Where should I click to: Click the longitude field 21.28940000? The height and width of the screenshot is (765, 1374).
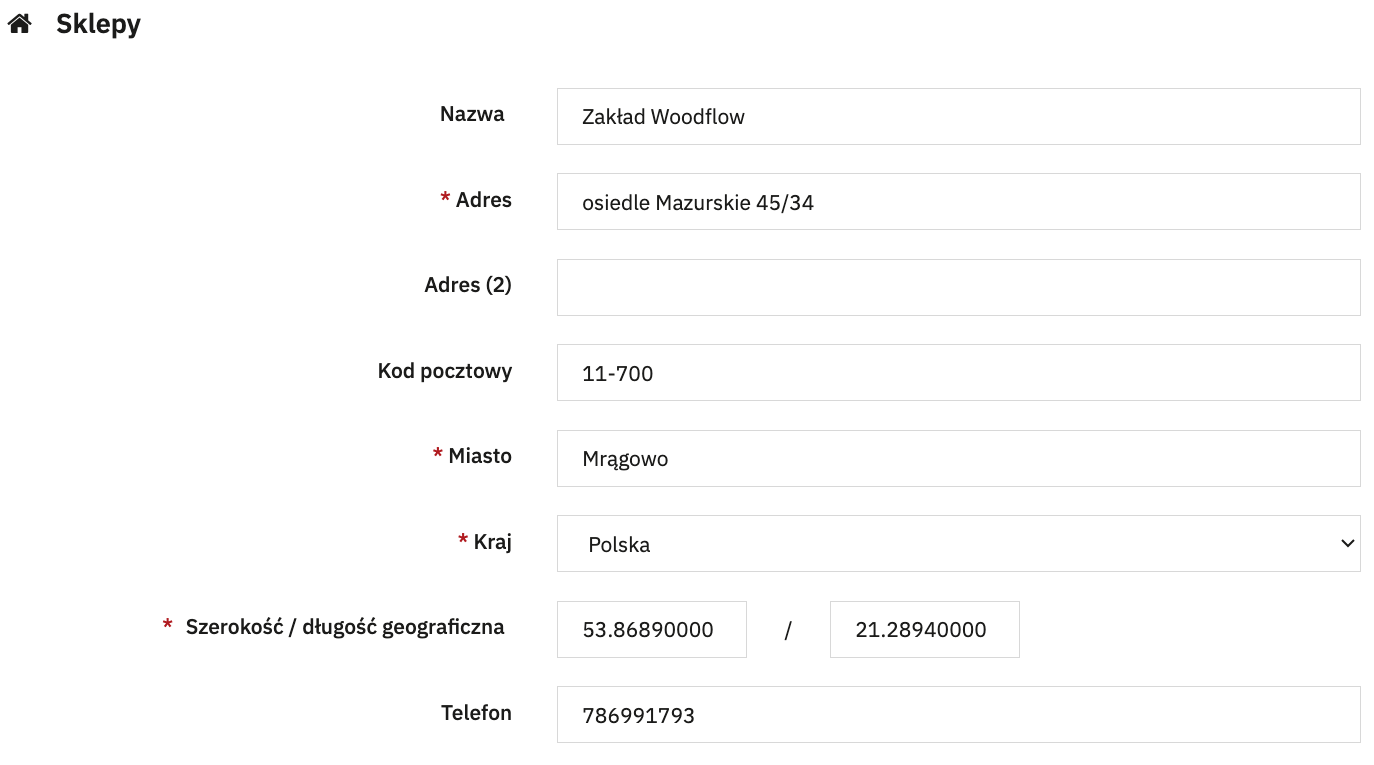pos(925,629)
